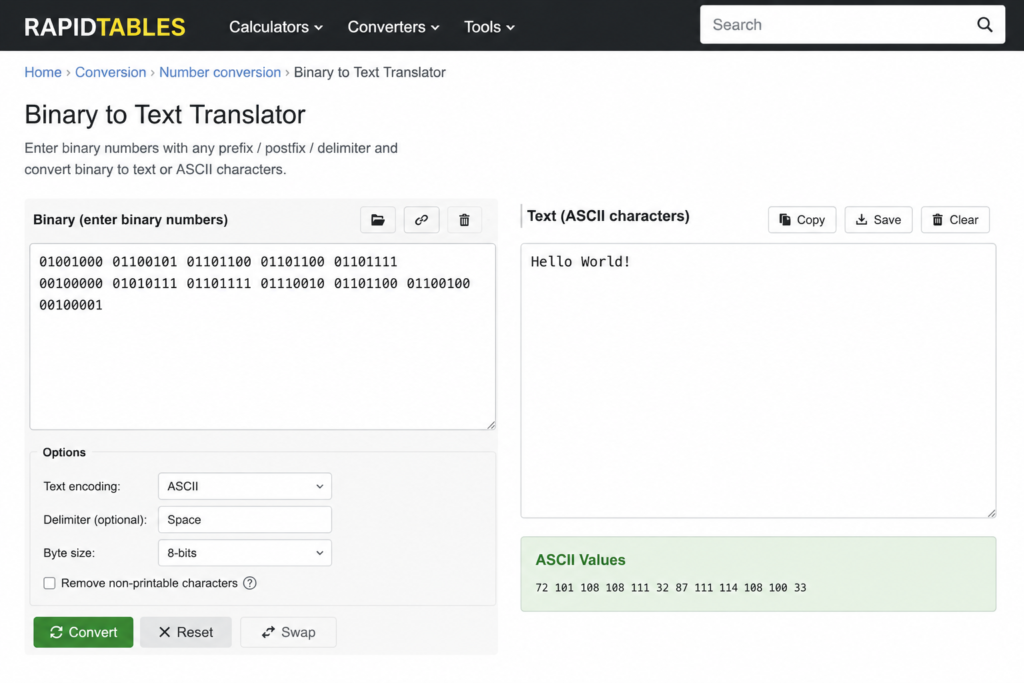
Task: Expand the Calculators menu
Action: pos(276,27)
